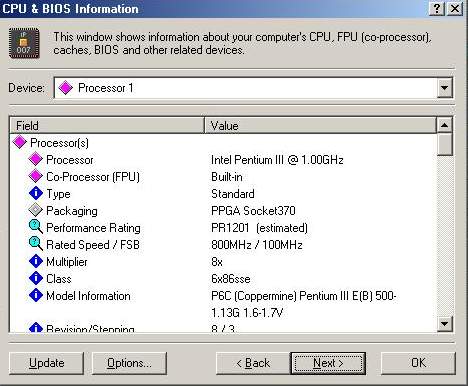Click the list scrollbar up arrow
Viewport: 468px width, 386px height.
point(444,125)
